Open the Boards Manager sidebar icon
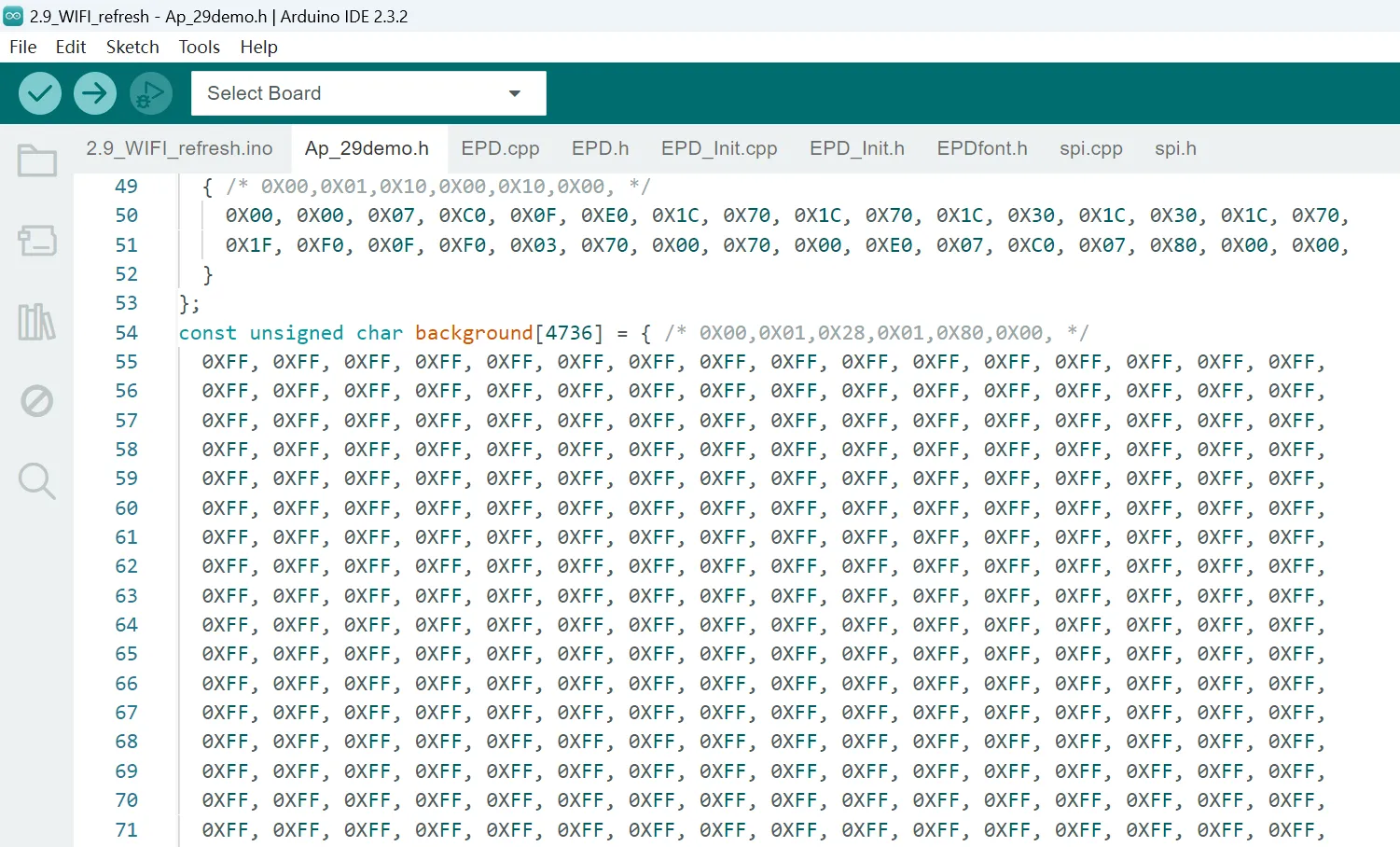 [37, 241]
